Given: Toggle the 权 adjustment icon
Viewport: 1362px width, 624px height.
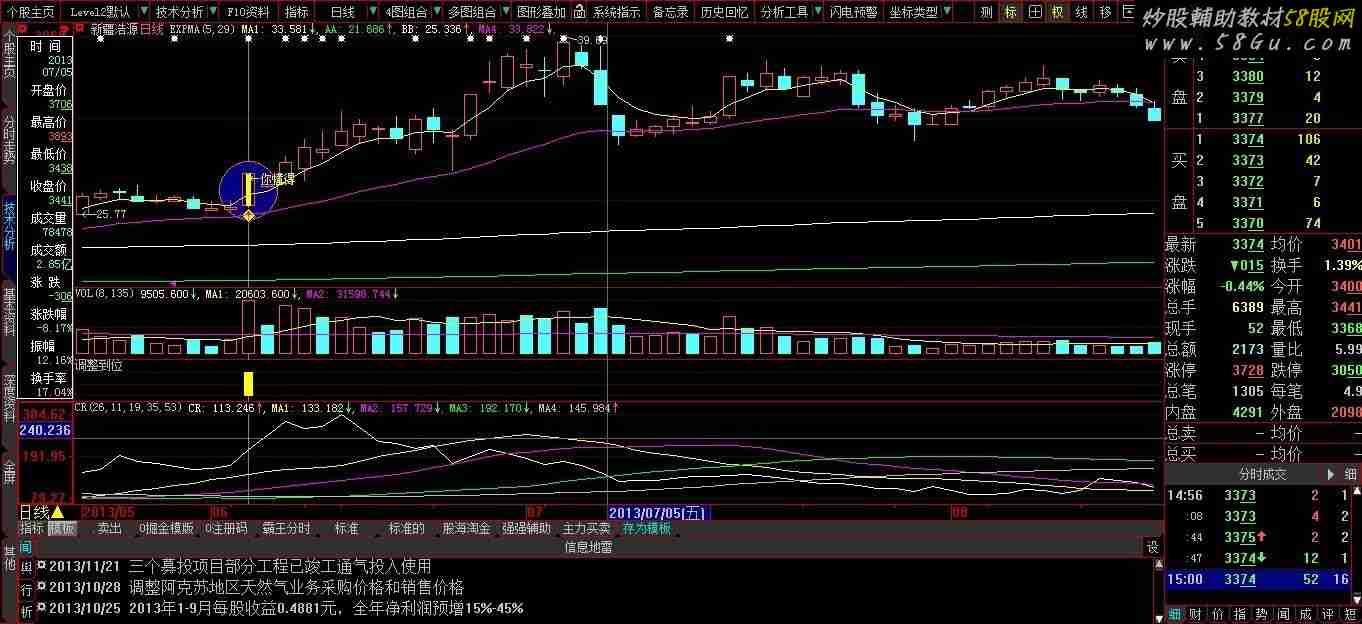Looking at the screenshot, I should point(1057,12).
